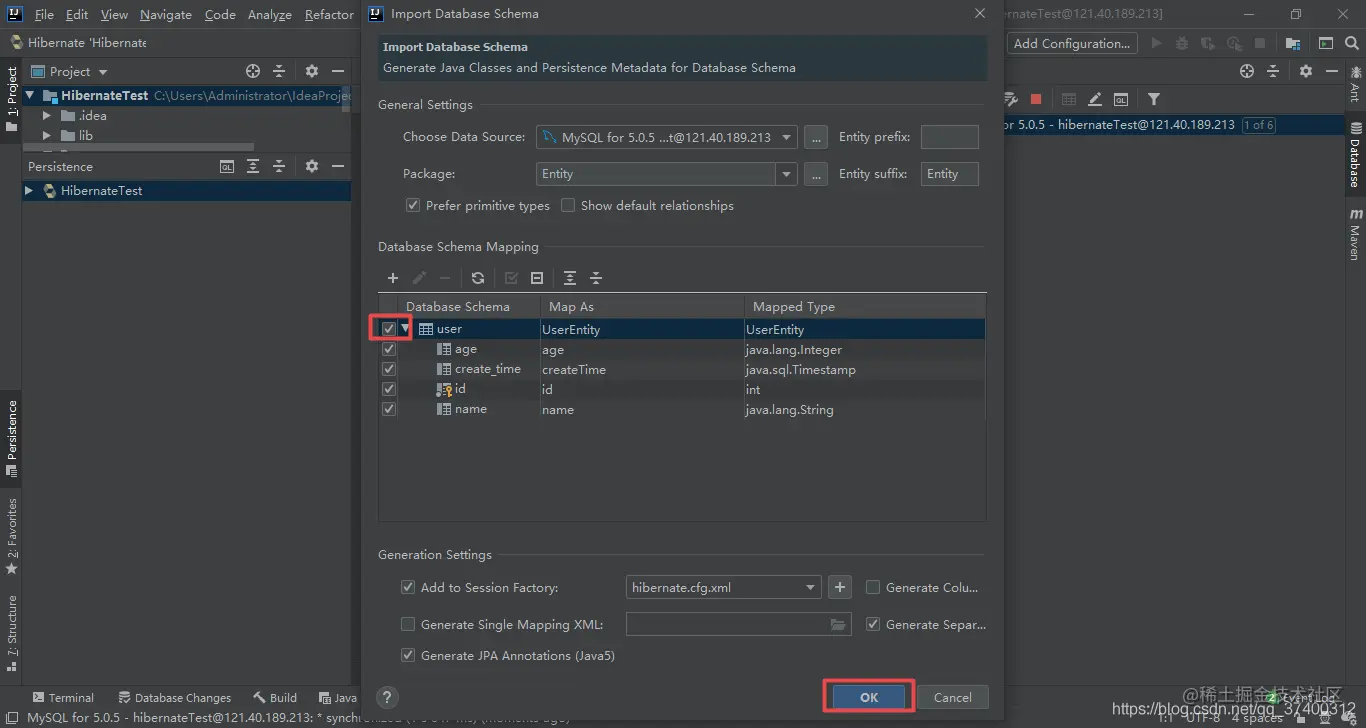Browse packages with ellipsis button

[816, 174]
